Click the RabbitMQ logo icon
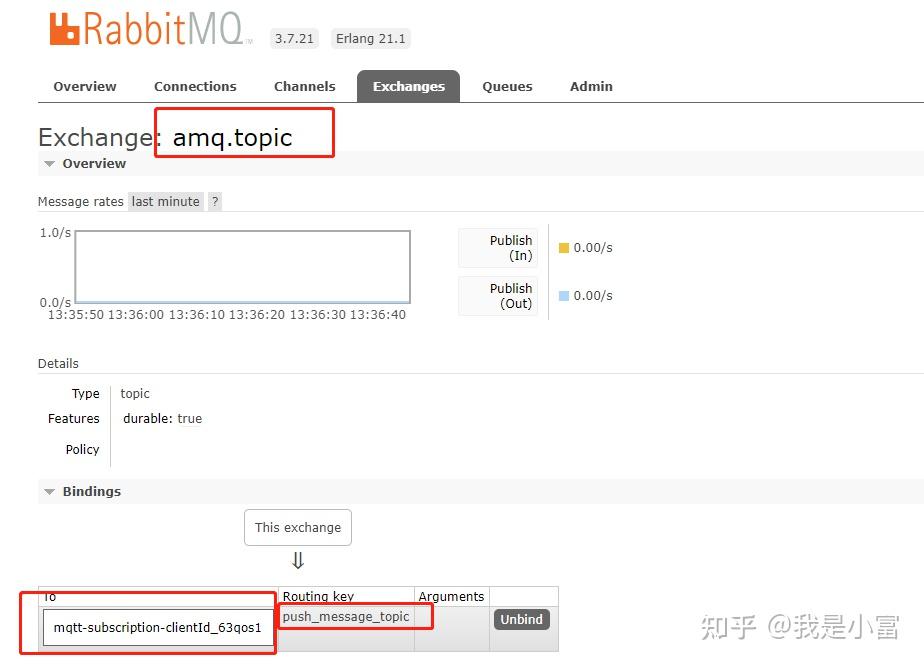This screenshot has width=924, height=665. pyautogui.click(x=65, y=29)
